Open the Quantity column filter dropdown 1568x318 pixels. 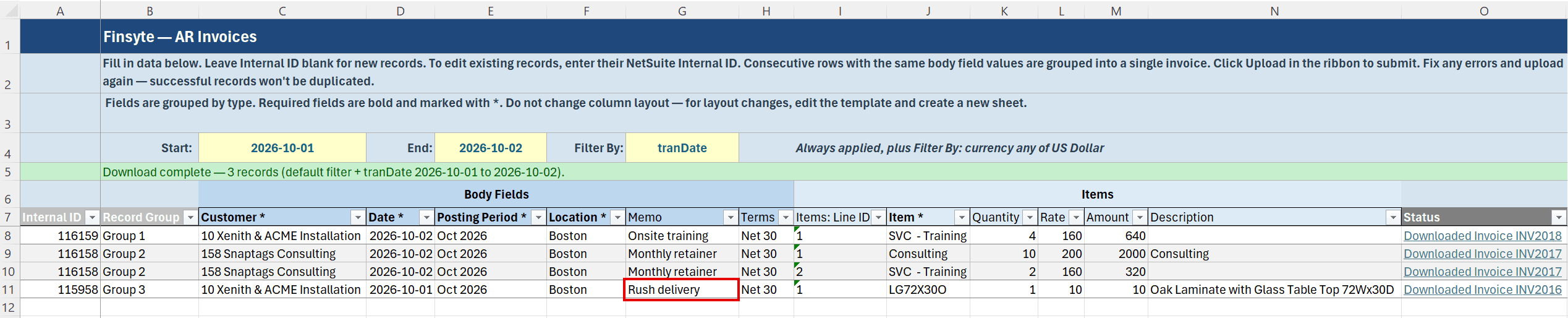1030,217
